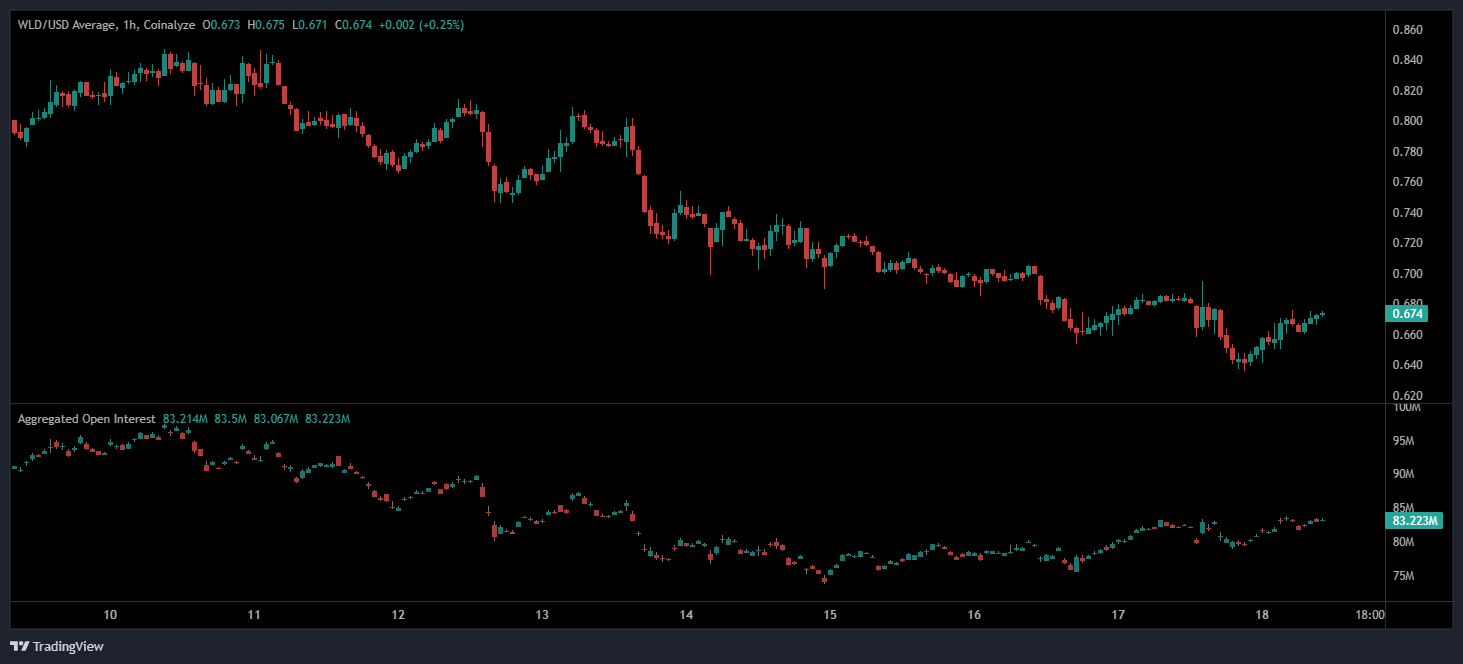Select the 12 date marker on time axis

[398, 615]
